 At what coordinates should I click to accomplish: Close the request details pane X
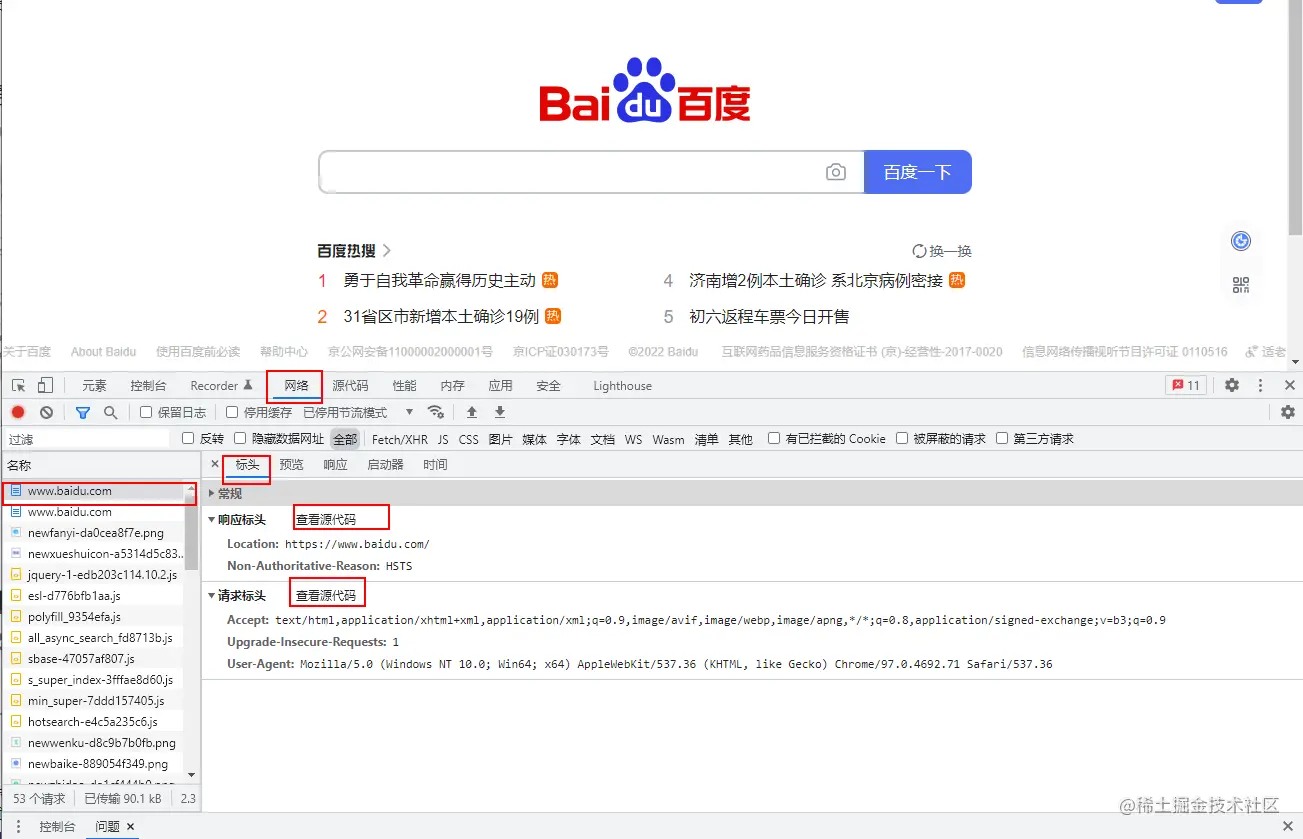[215, 464]
